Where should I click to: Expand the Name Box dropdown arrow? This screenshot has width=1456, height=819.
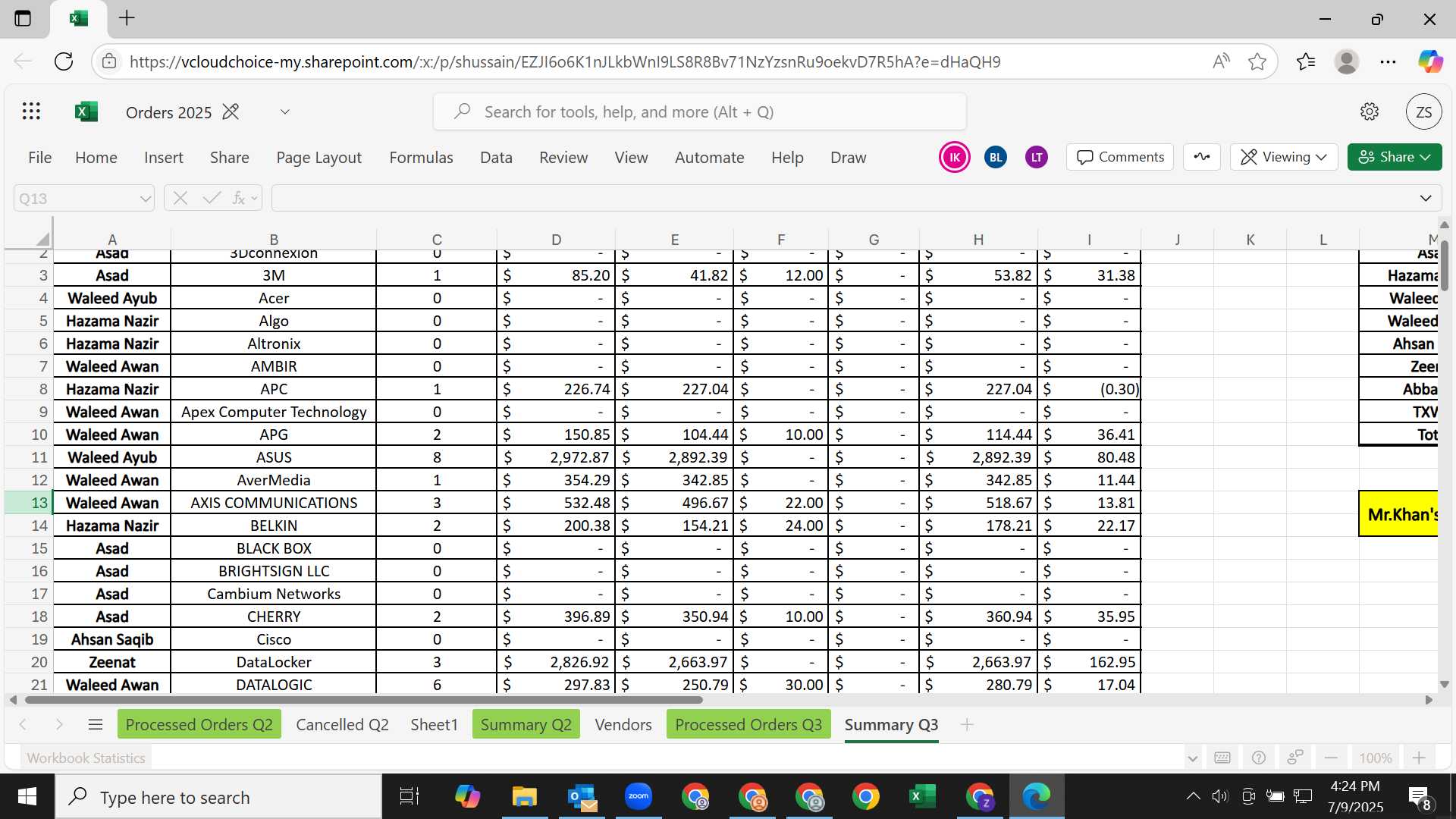click(145, 199)
